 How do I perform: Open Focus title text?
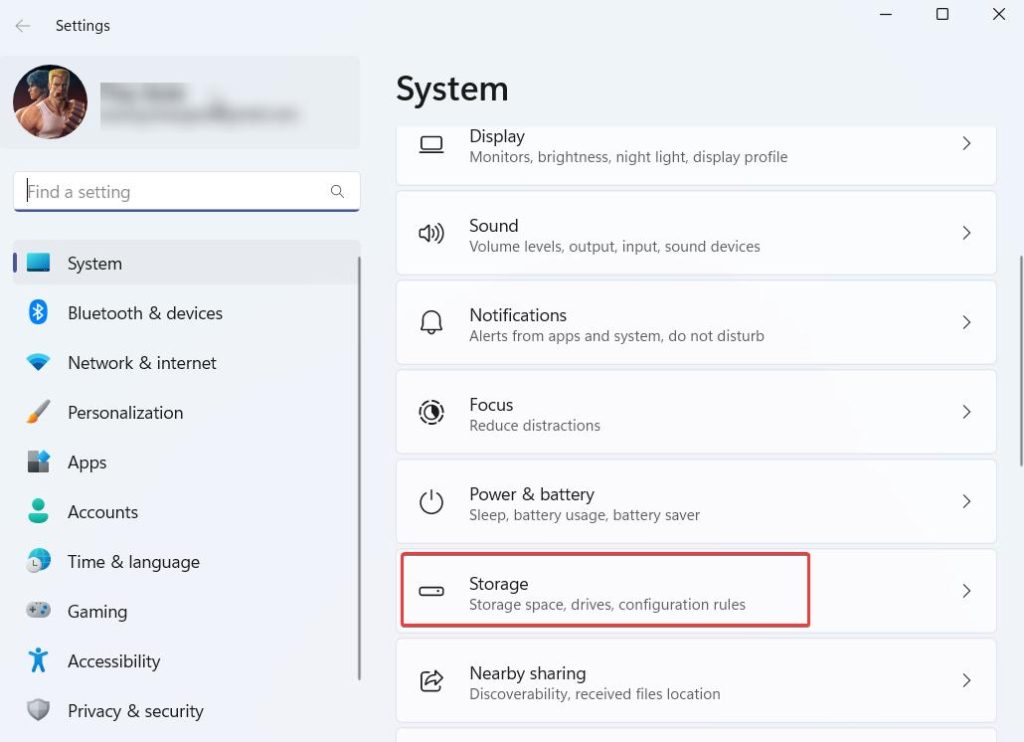[x=491, y=404]
